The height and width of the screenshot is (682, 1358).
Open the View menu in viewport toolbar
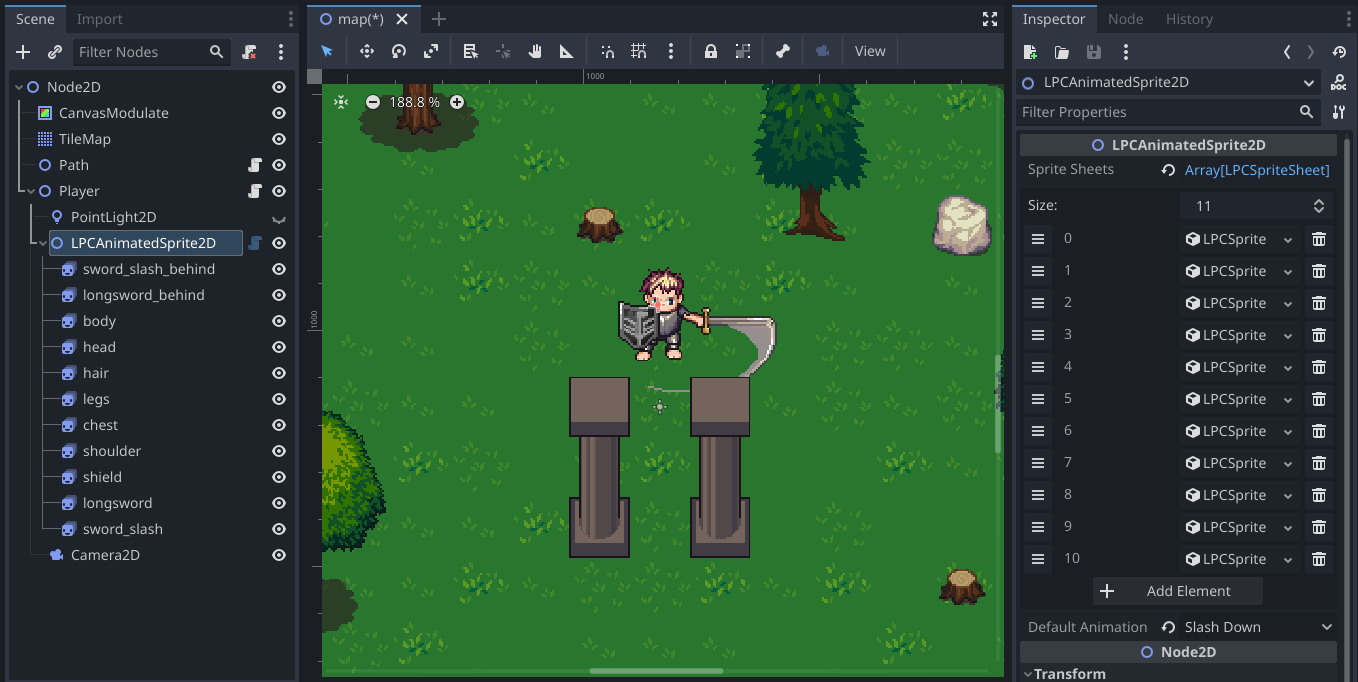point(870,51)
